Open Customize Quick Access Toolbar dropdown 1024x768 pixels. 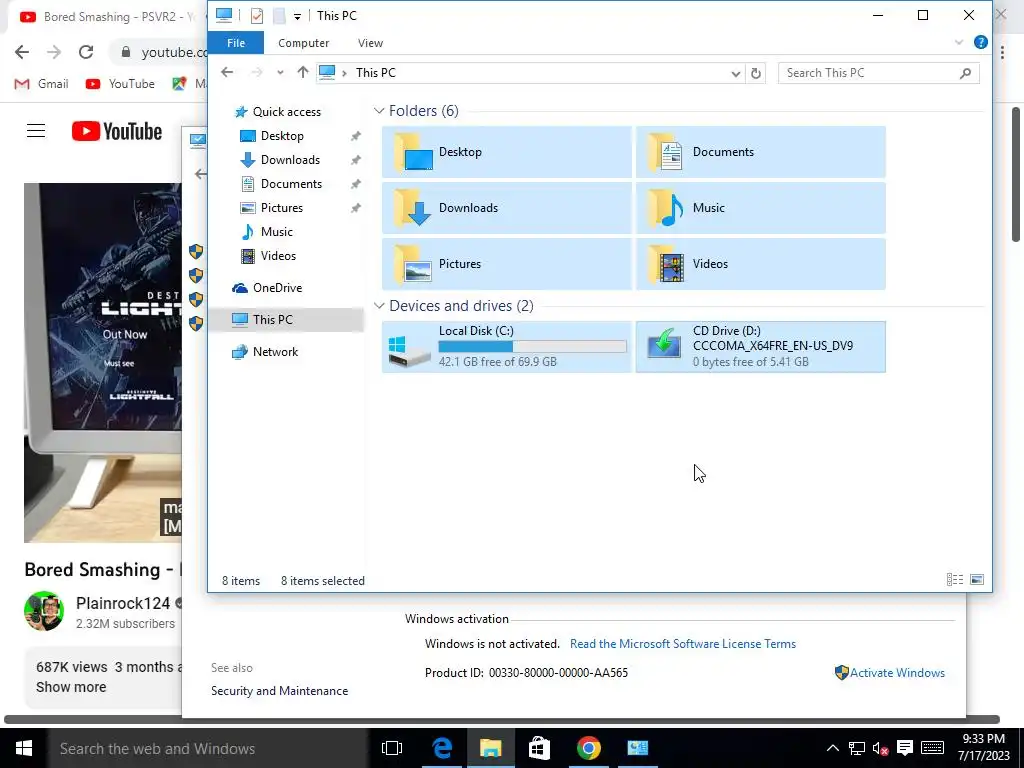[297, 16]
